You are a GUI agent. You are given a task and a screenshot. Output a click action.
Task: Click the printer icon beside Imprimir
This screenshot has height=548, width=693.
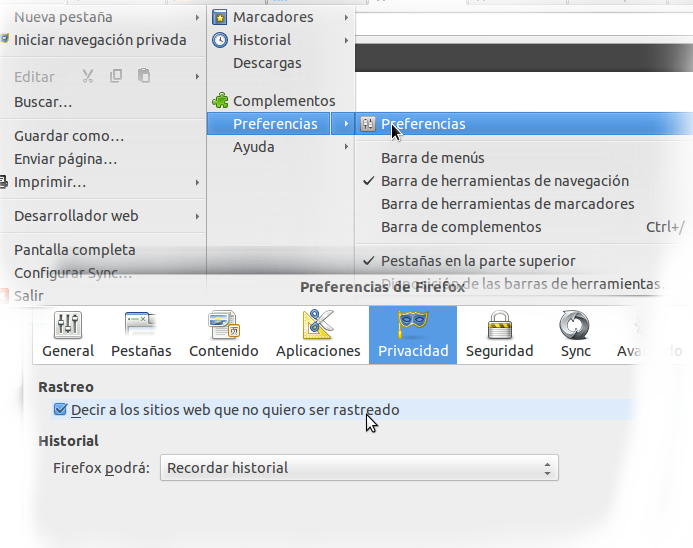tap(4, 182)
